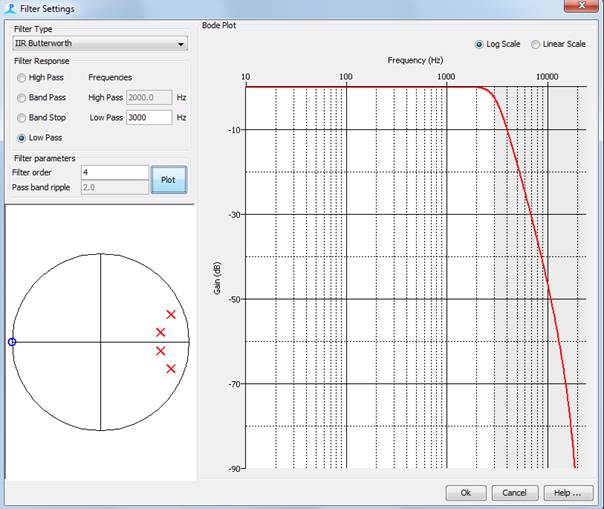Click the Filter order input field
This screenshot has height=509, width=604.
tap(115, 172)
